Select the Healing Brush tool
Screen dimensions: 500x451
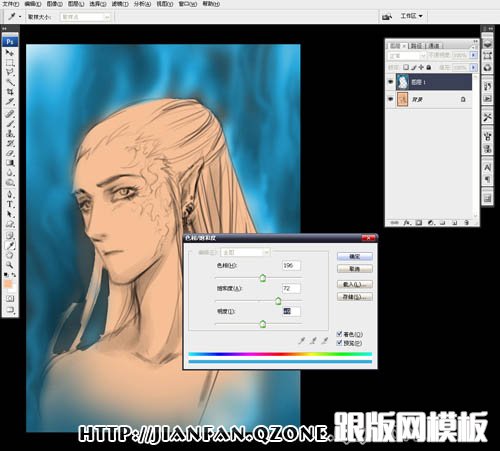click(x=10, y=114)
